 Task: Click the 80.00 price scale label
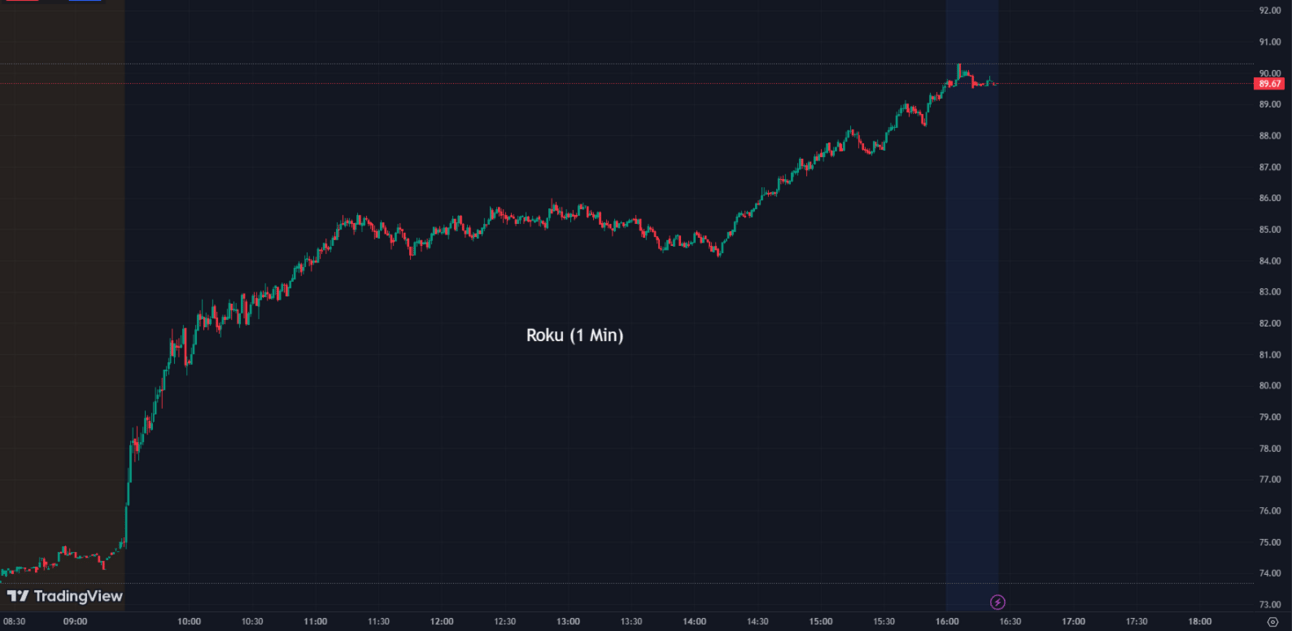coord(1270,386)
